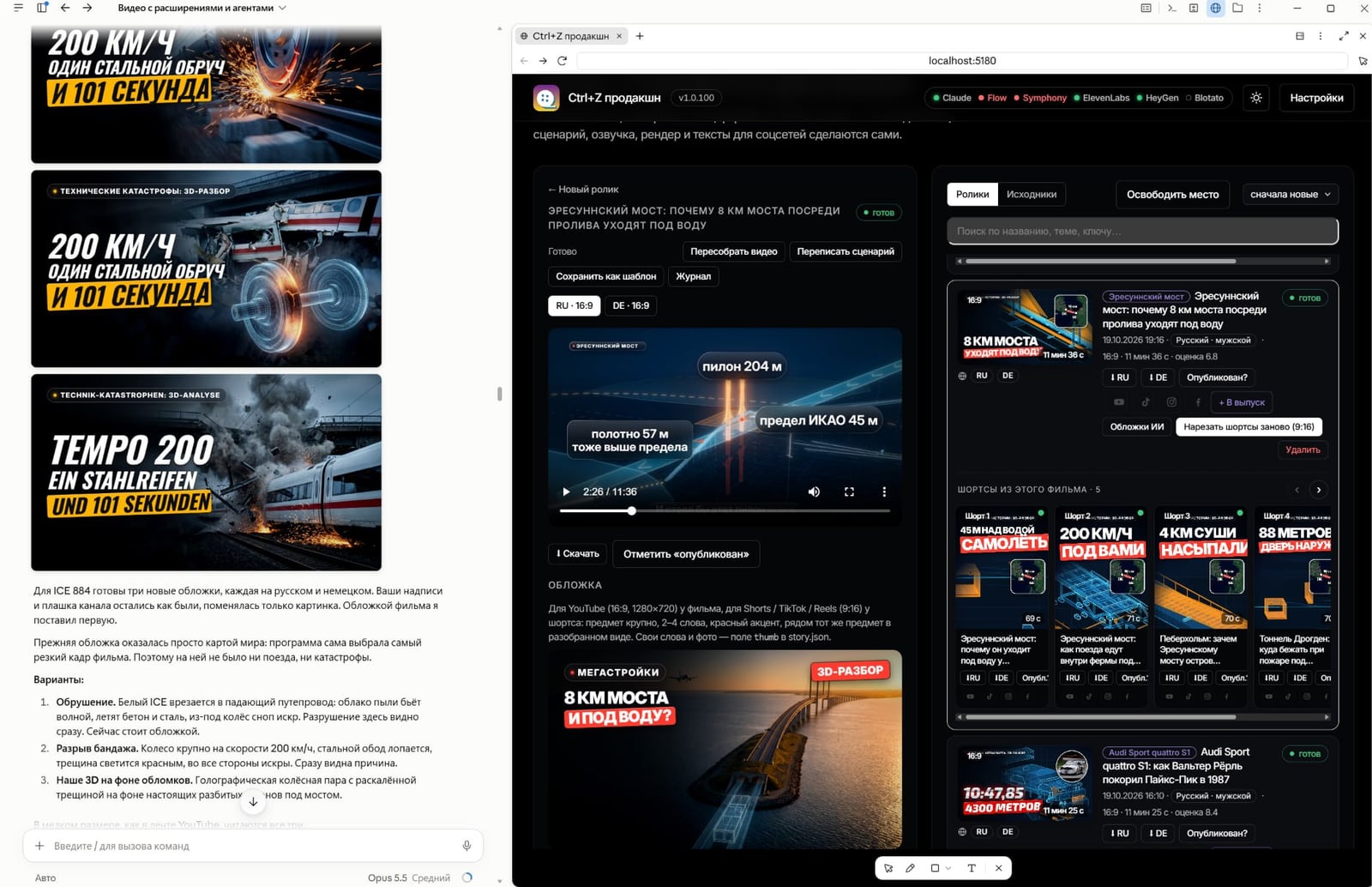1372x887 pixels.
Task: Click Сохранить как шаблон button
Action: pyautogui.click(x=606, y=276)
